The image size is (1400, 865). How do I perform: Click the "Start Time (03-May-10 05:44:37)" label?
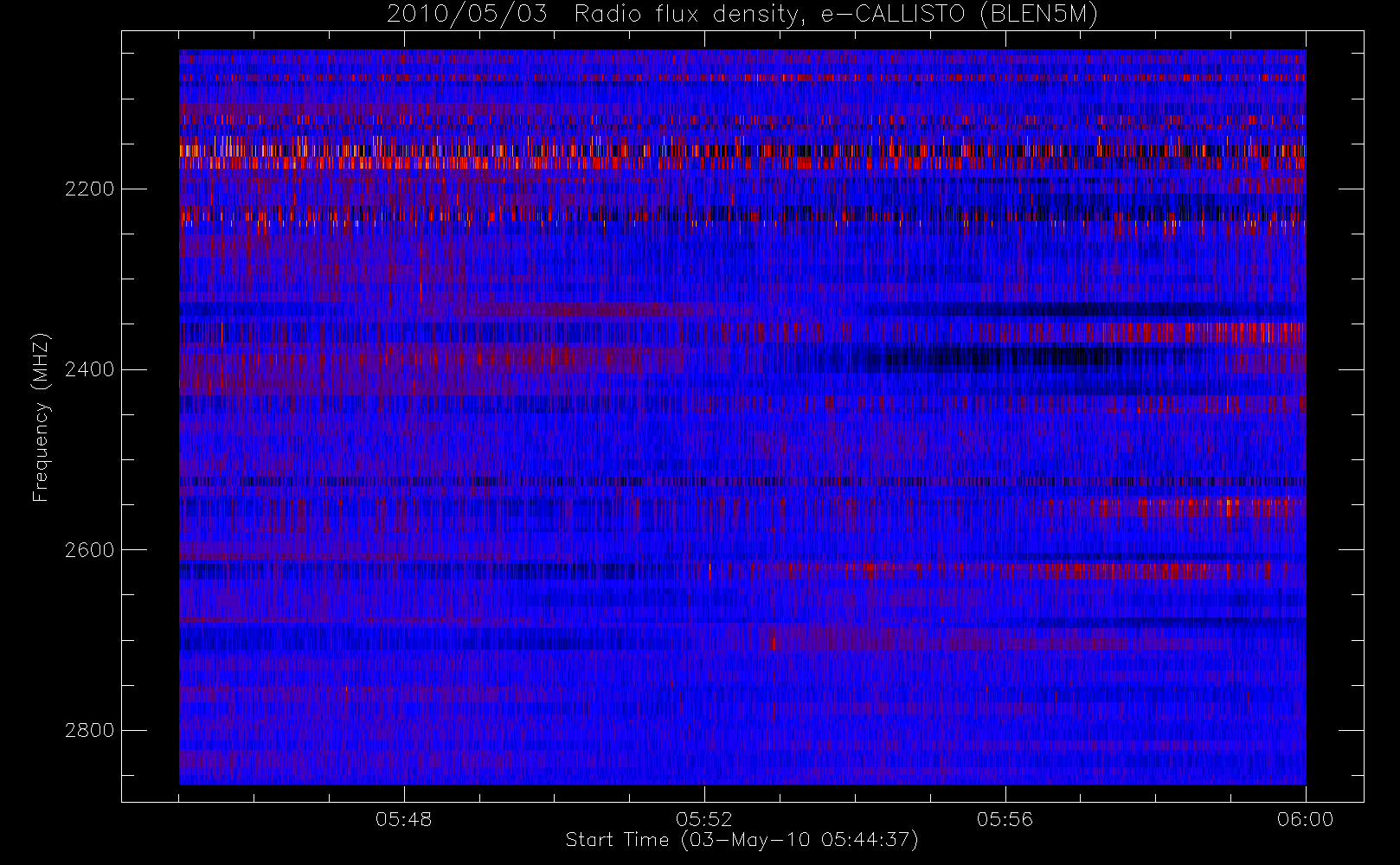pos(742,840)
